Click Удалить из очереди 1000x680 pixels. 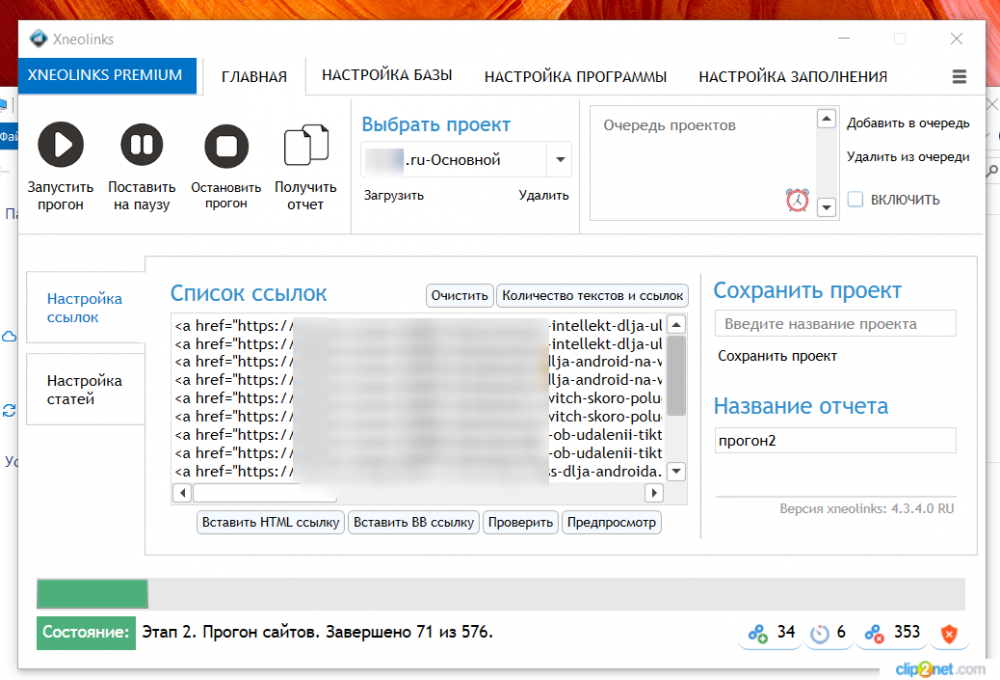pyautogui.click(x=908, y=156)
